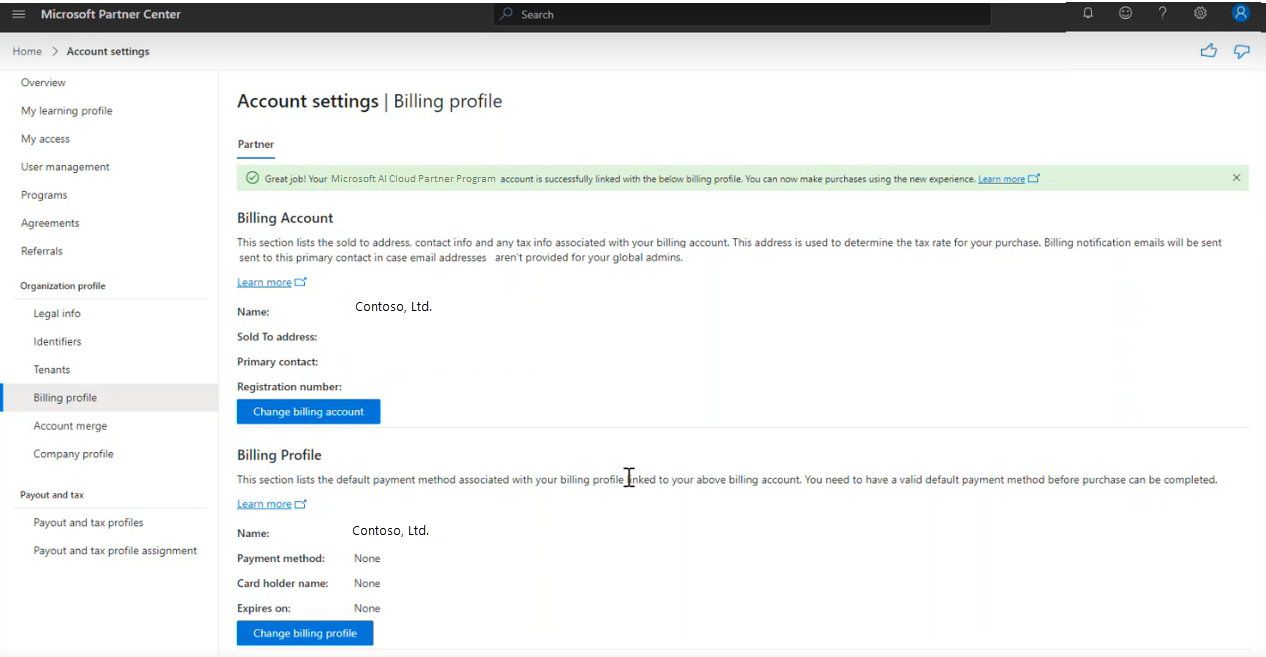Open Learn more link in success banner

pos(1001,179)
